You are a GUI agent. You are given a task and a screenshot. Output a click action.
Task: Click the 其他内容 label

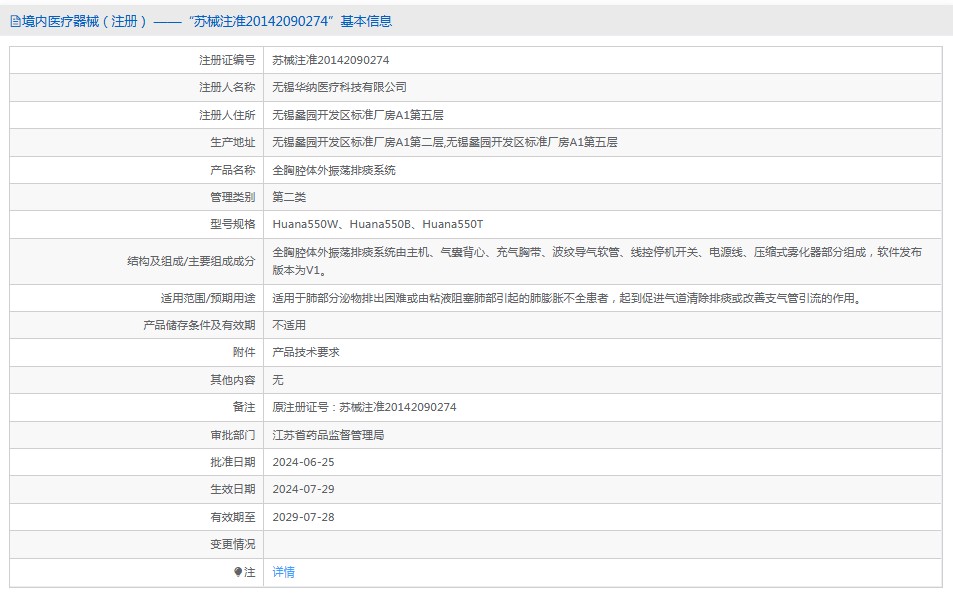coord(233,380)
